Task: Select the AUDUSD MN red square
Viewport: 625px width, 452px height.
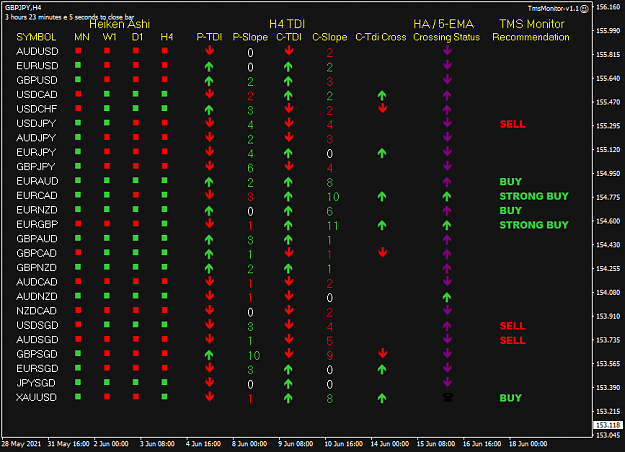Action: [x=78, y=51]
